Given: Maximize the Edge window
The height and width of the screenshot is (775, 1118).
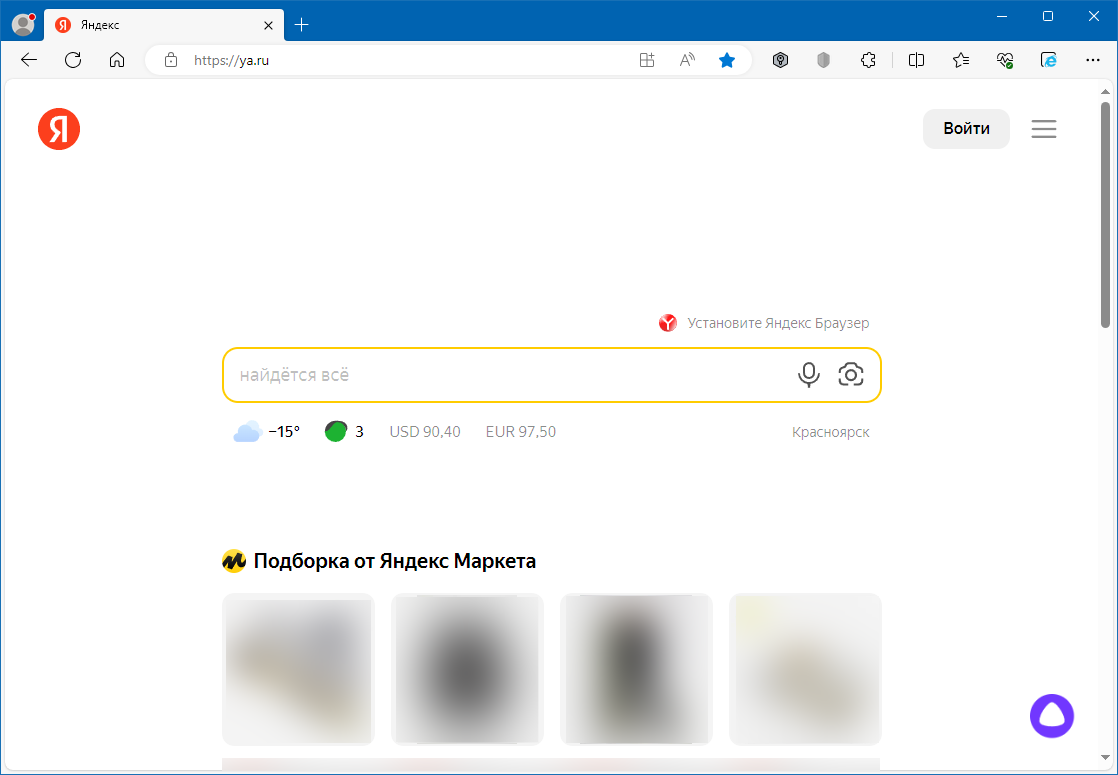Looking at the screenshot, I should (1047, 16).
